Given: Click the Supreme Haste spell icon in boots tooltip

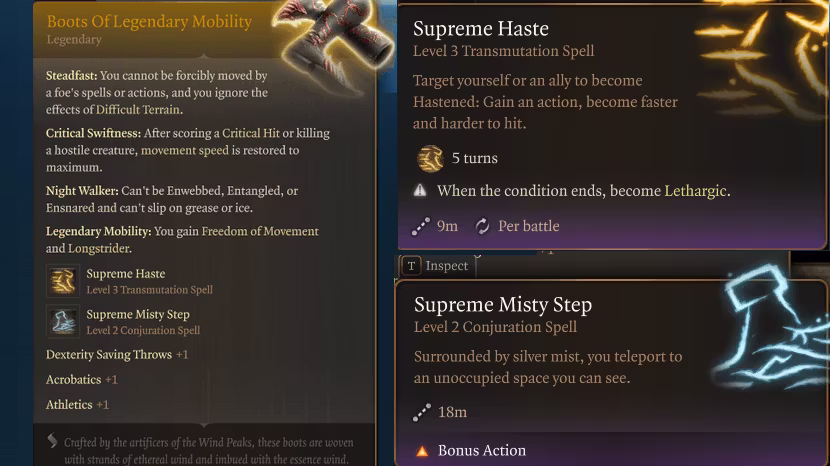Looking at the screenshot, I should (x=64, y=281).
